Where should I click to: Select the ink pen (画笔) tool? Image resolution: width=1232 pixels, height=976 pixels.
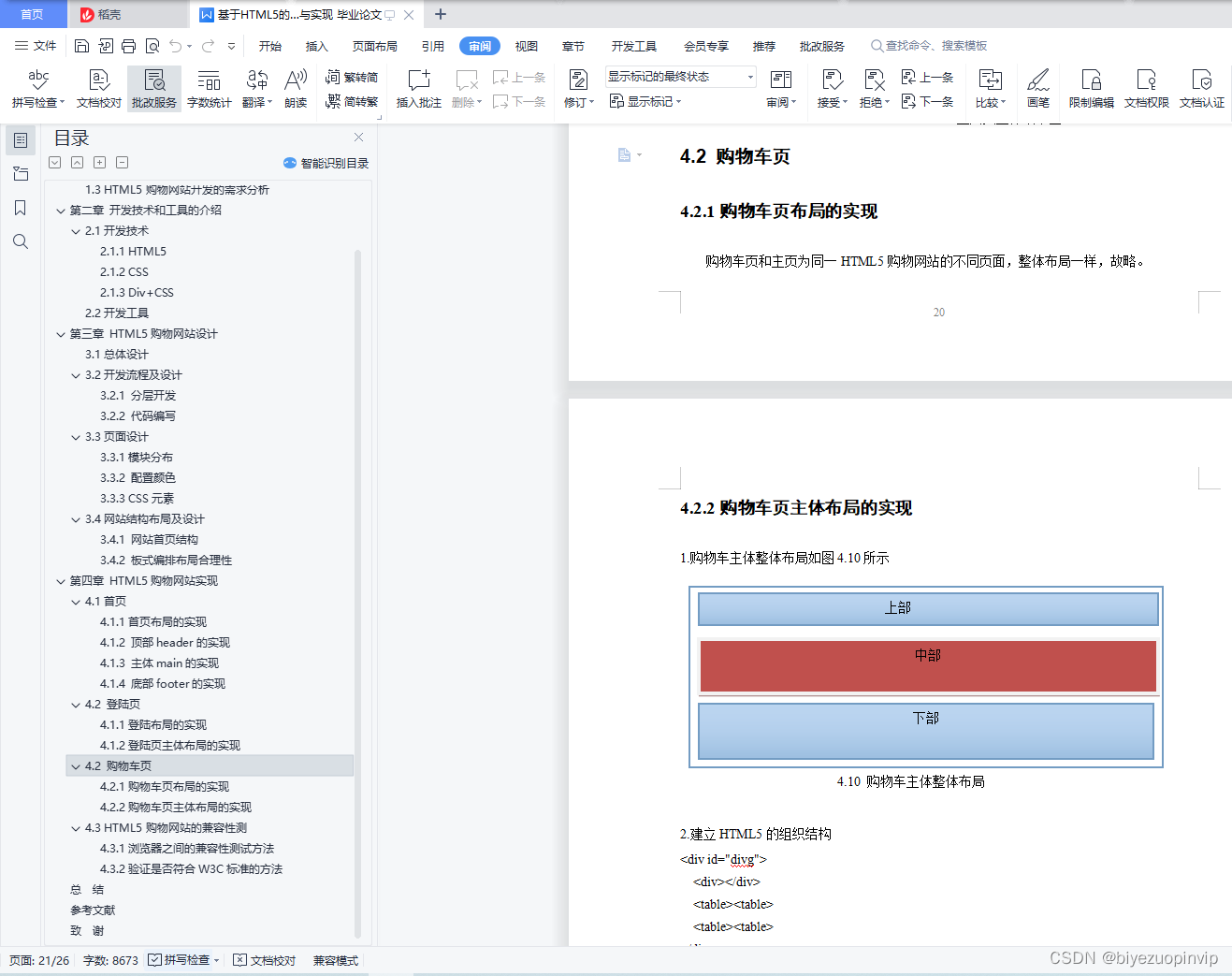tap(1037, 88)
